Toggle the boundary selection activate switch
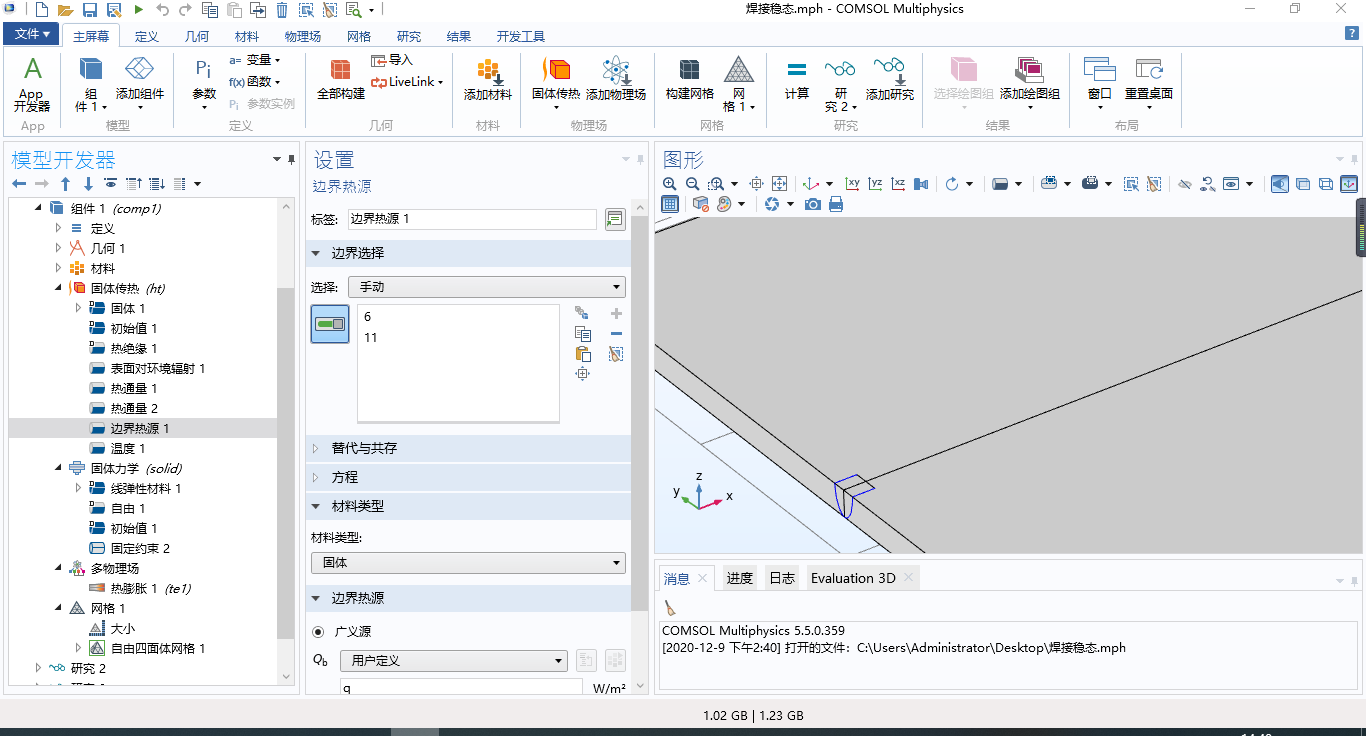The image size is (1366, 736). (x=330, y=324)
